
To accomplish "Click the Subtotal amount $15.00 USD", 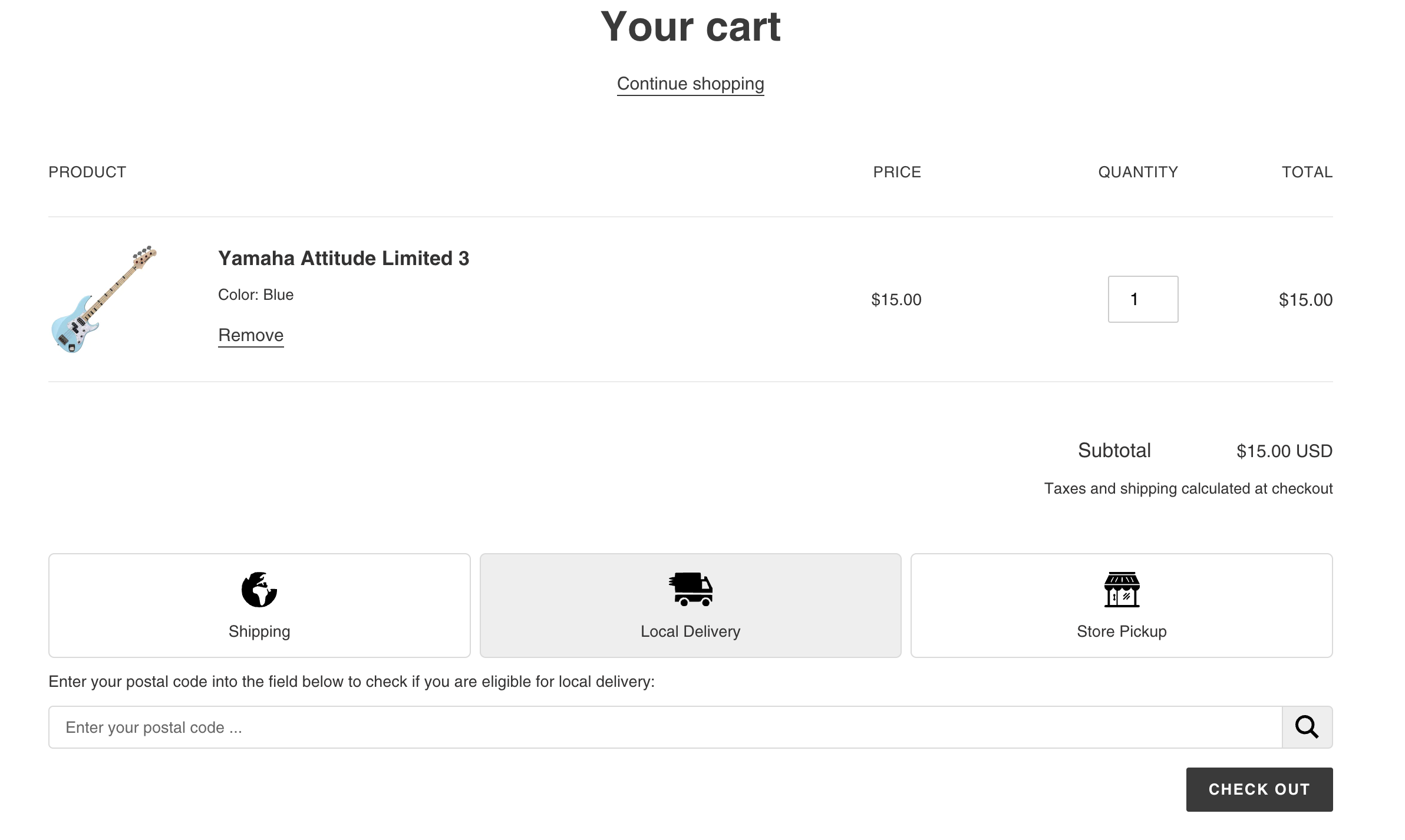I will [1284, 451].
